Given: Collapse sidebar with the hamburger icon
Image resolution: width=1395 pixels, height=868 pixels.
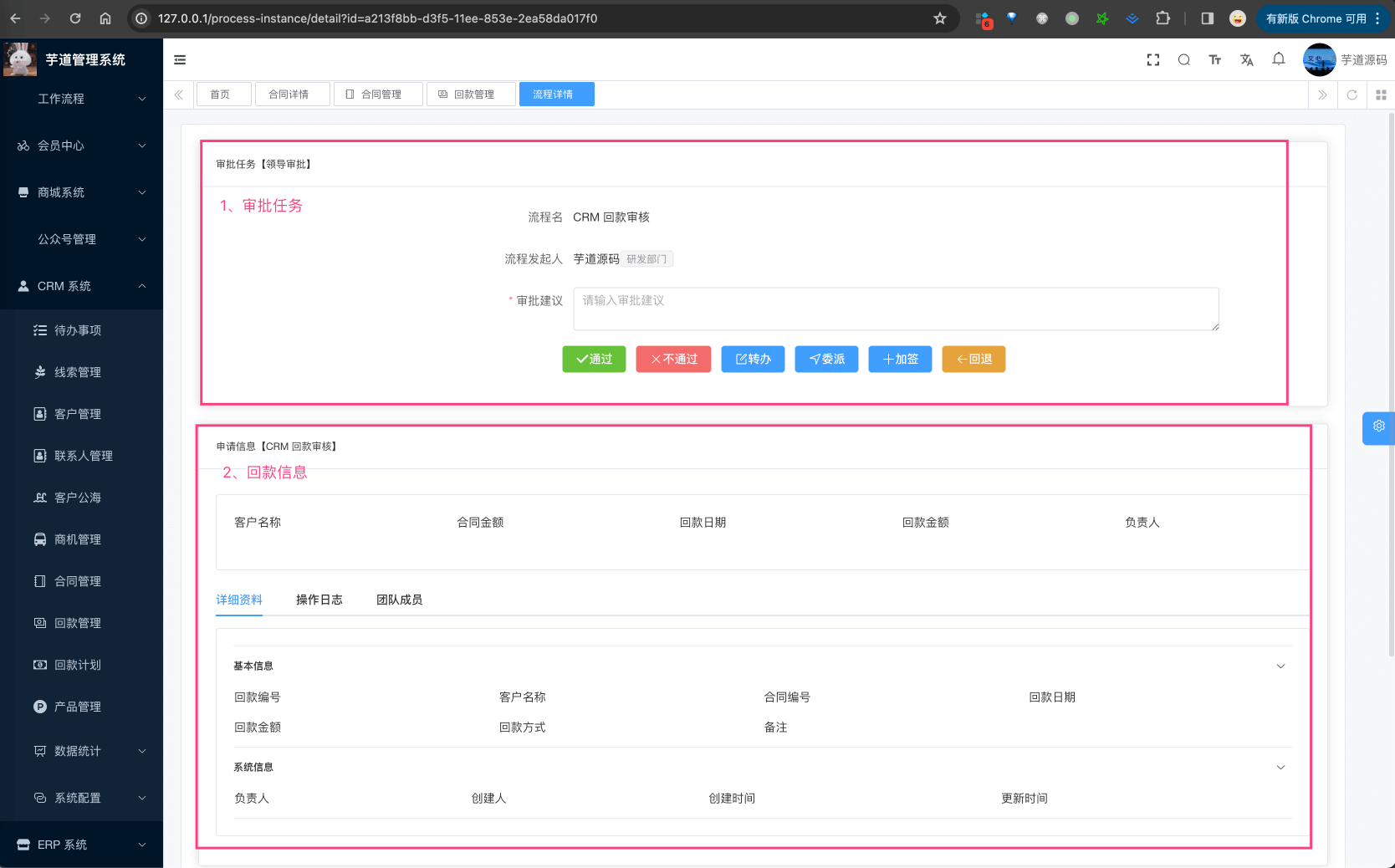Looking at the screenshot, I should (180, 60).
